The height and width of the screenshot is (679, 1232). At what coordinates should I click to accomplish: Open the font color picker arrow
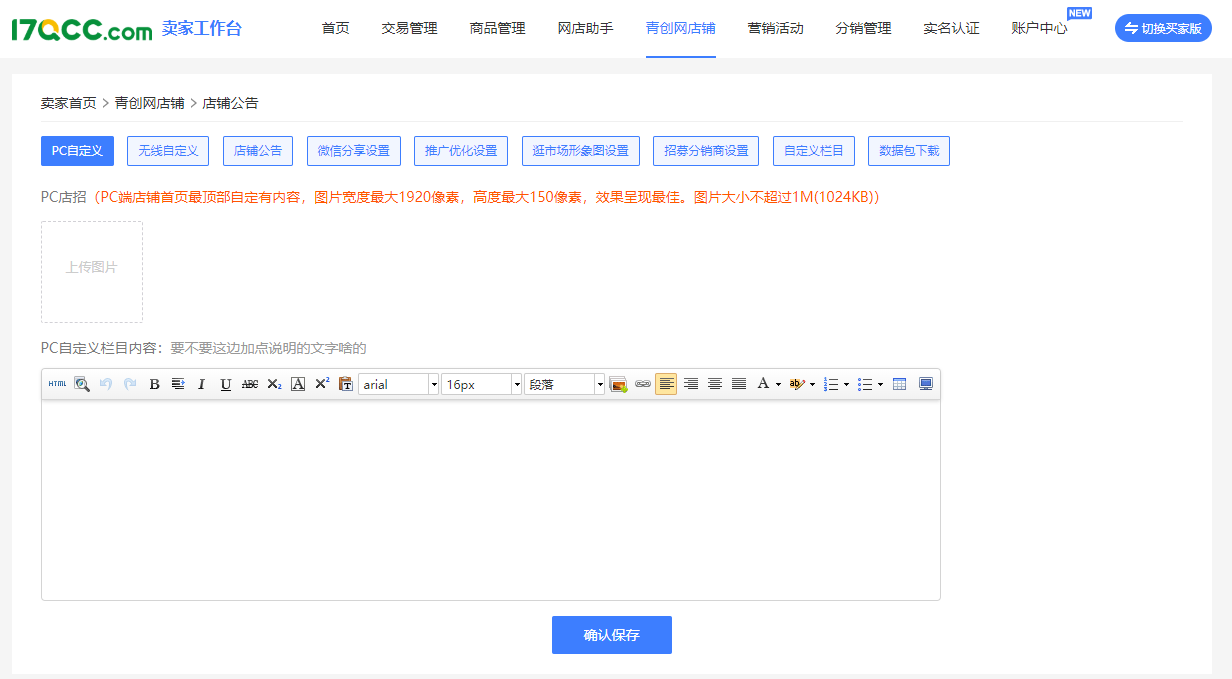tap(778, 384)
